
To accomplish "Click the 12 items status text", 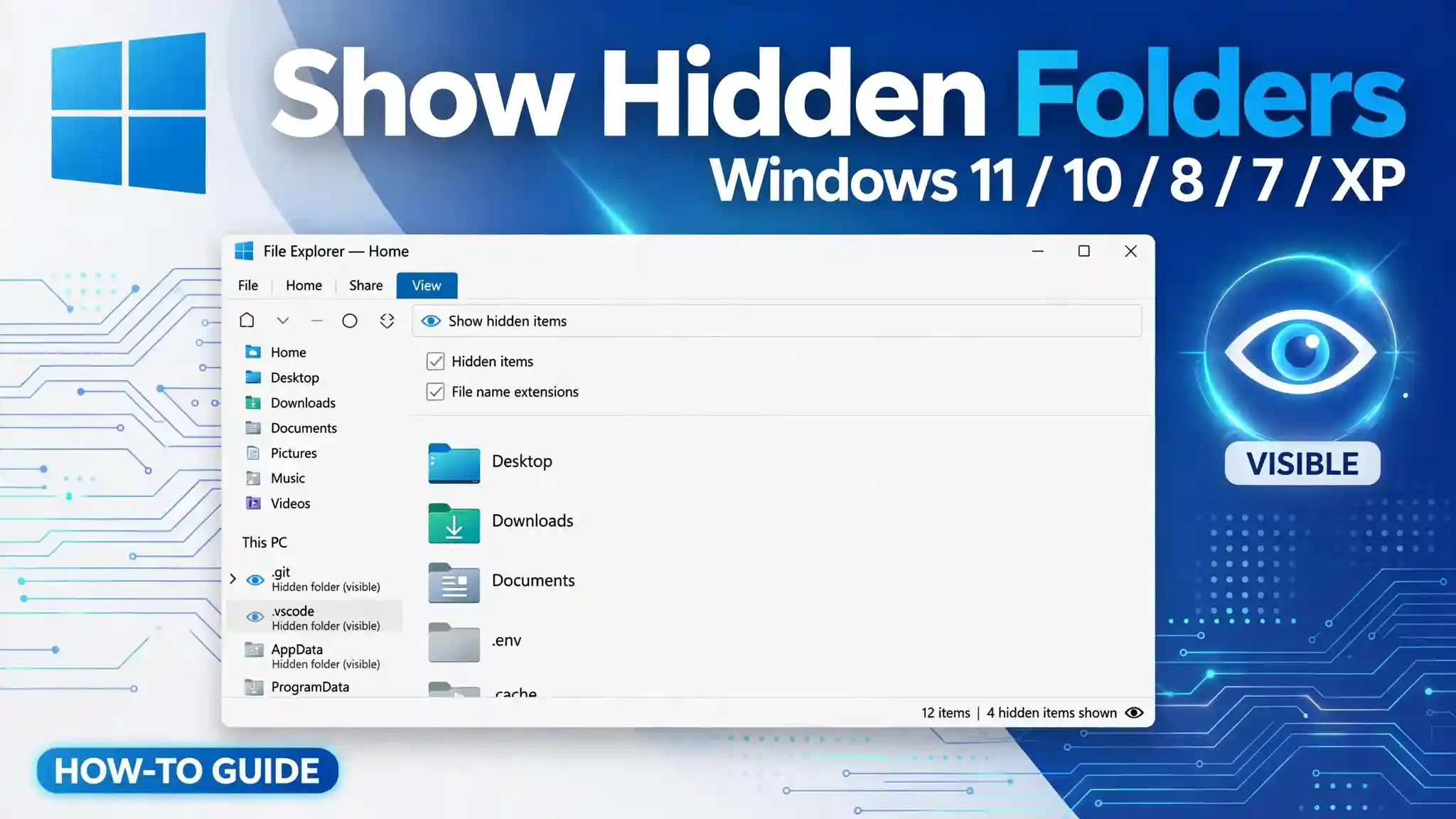I will coord(946,713).
